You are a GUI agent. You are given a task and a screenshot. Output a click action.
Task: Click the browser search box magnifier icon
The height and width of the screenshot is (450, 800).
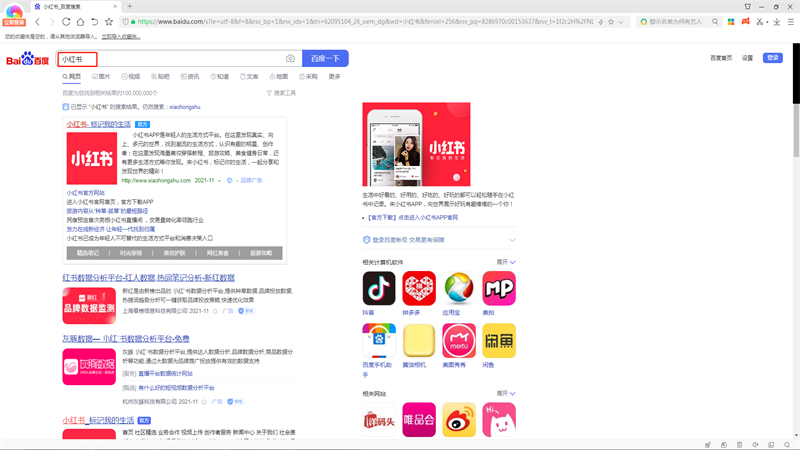tap(715, 22)
